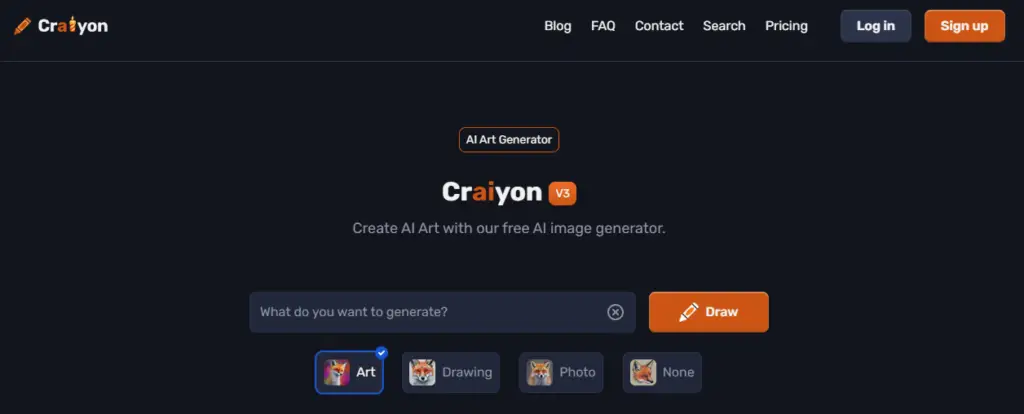
Task: Open the FAQ page
Action: 603,26
